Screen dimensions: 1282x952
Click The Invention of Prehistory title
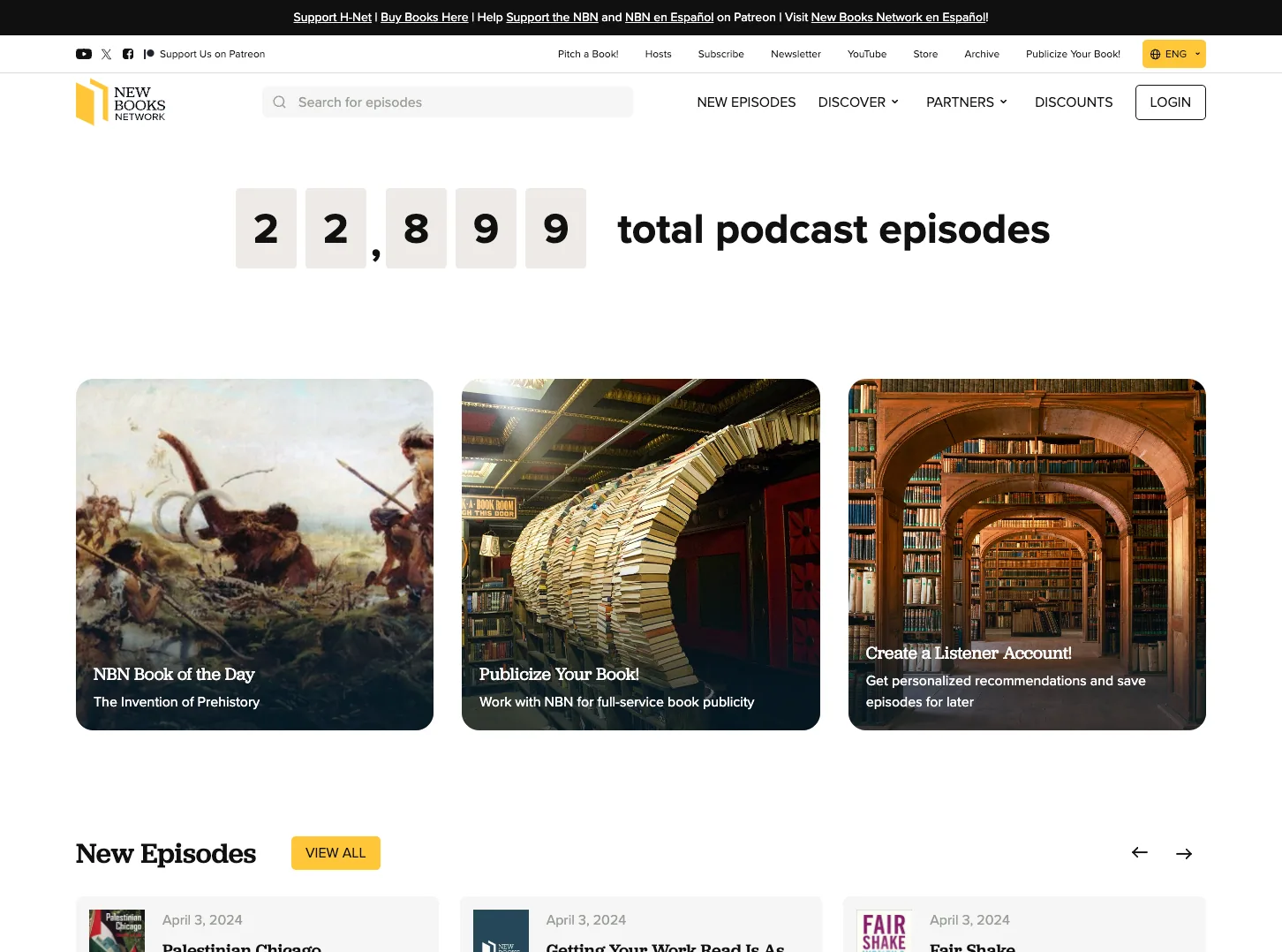pos(177,702)
